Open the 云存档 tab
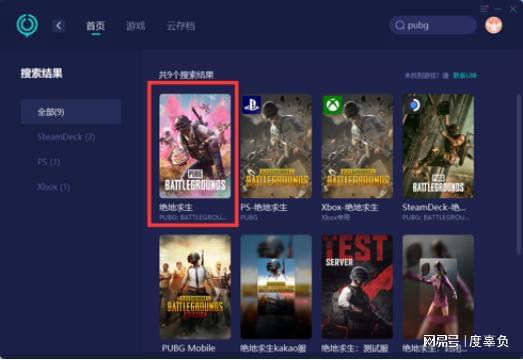Screen dimensions: 523x360 tap(181, 26)
